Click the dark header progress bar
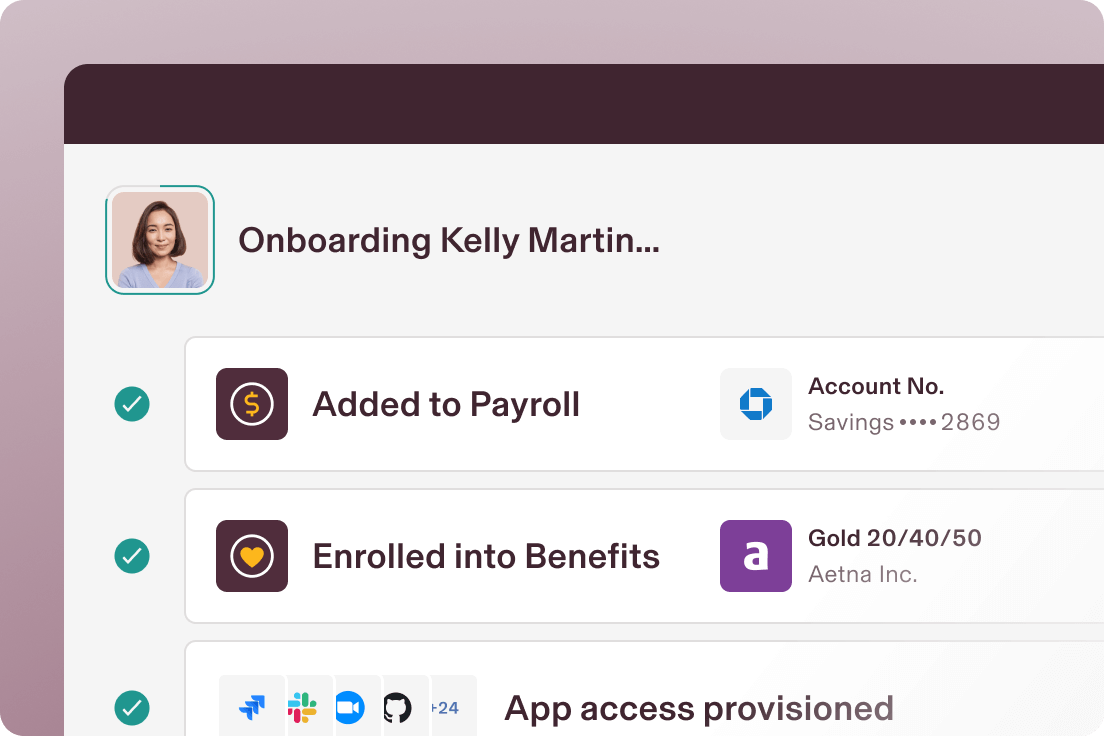This screenshot has width=1104, height=736. click(x=584, y=103)
